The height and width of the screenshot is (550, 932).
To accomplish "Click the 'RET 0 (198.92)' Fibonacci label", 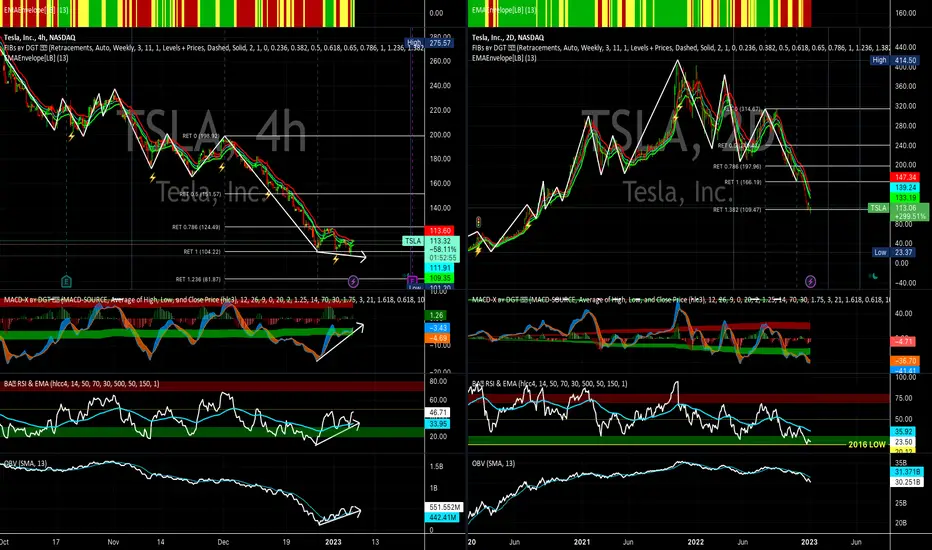I will click(201, 136).
